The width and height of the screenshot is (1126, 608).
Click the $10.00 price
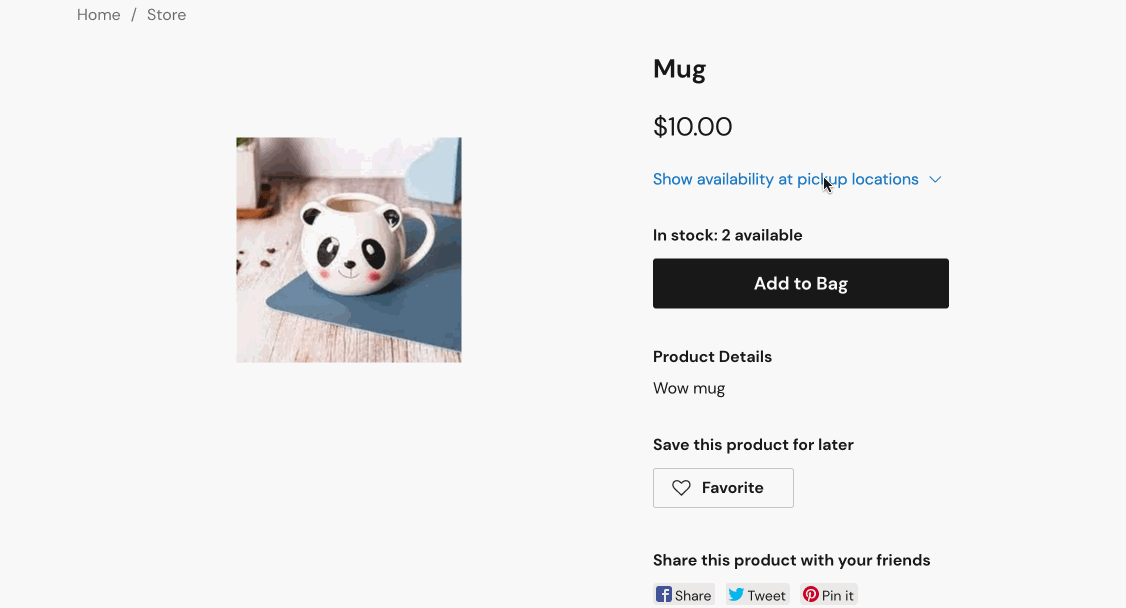pyautogui.click(x=693, y=127)
